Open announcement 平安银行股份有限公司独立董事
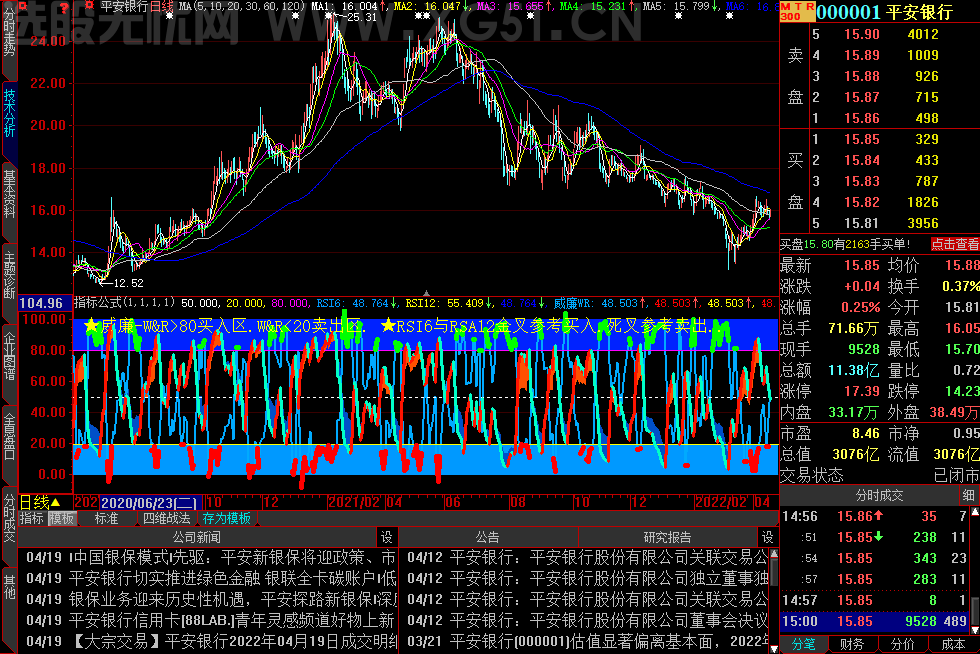Screen dimensions: 980x654 [x=587, y=578]
